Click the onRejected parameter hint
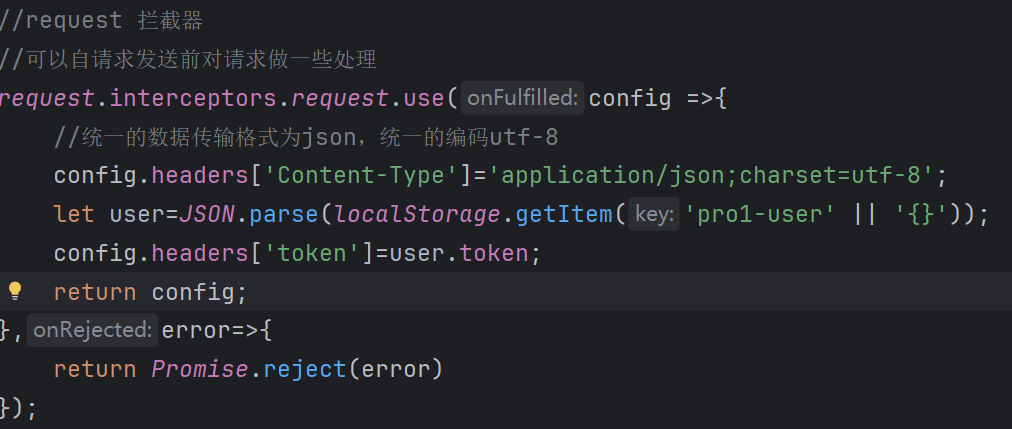Screen dimensions: 1012x429 (x=93, y=330)
